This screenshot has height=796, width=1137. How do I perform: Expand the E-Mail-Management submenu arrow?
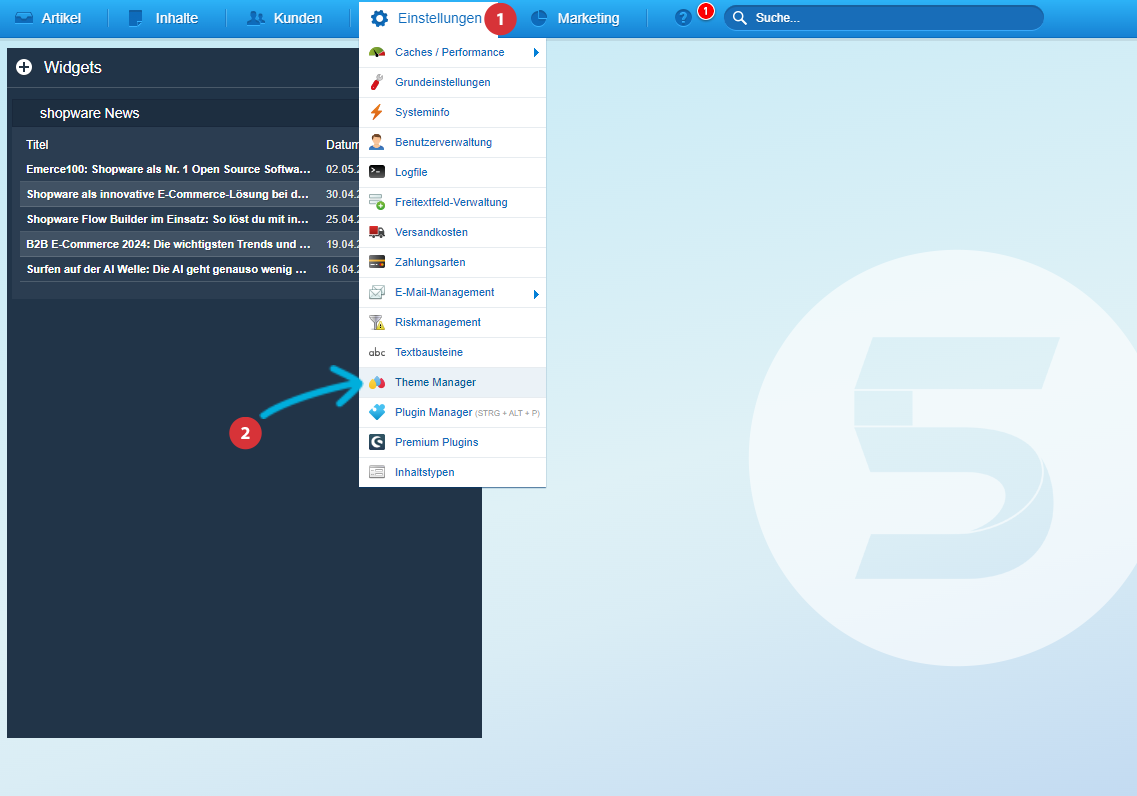pyautogui.click(x=536, y=294)
